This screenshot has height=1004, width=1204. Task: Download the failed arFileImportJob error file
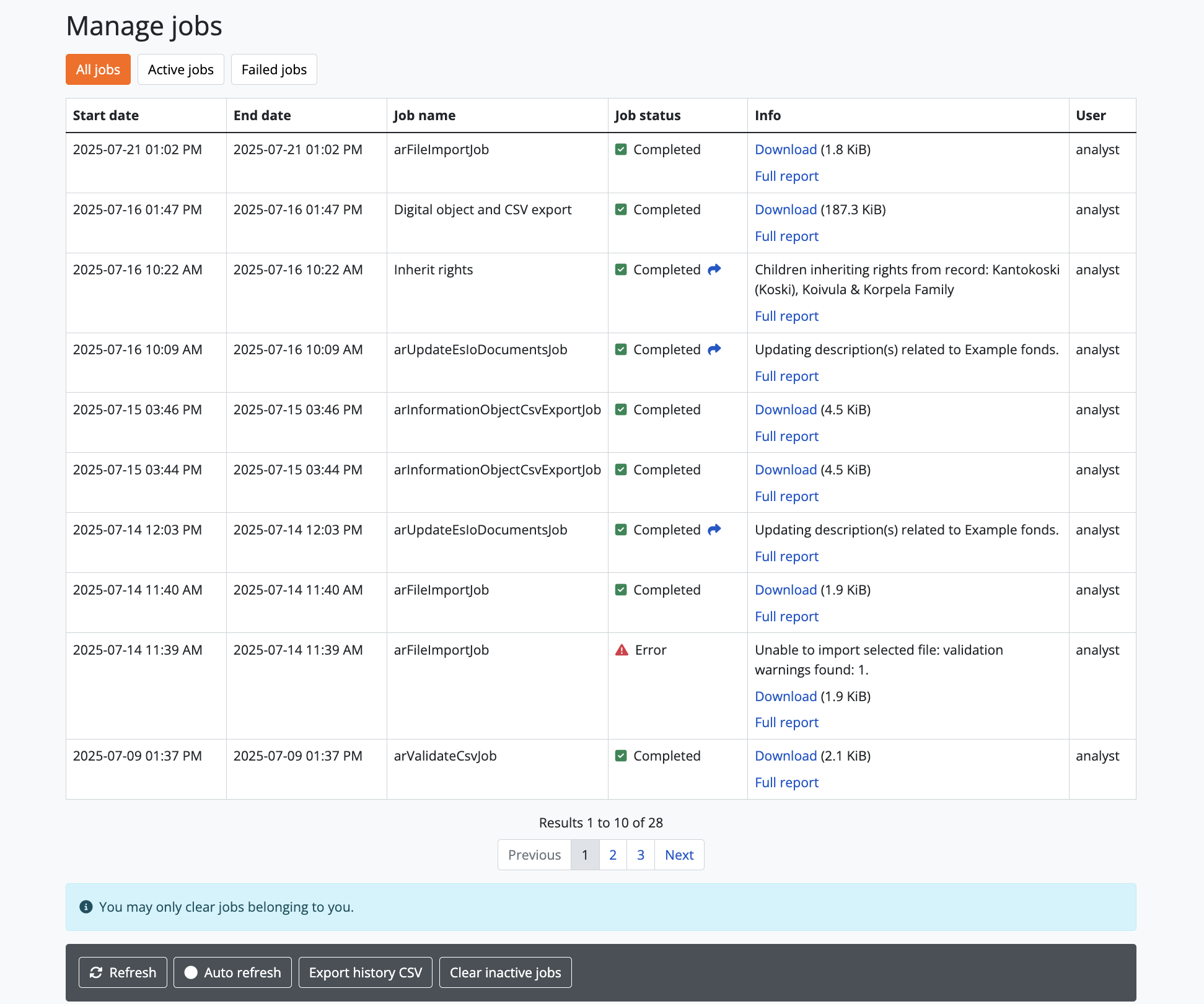(786, 696)
